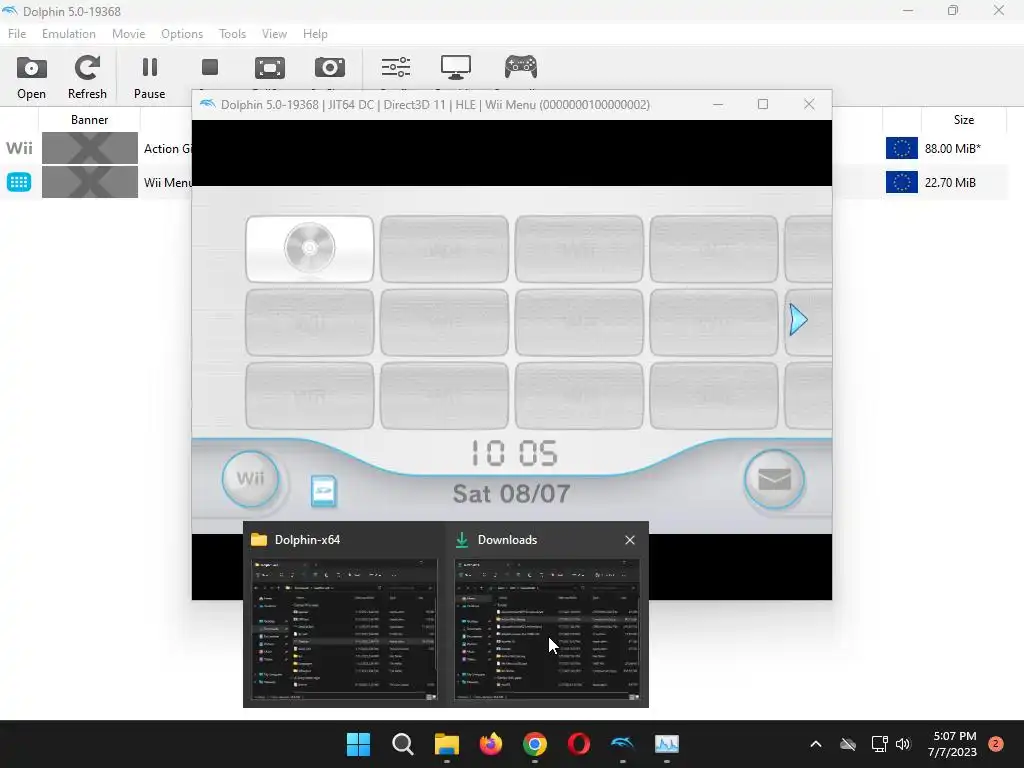Open the Help menu
Image resolution: width=1024 pixels, height=768 pixels.
click(315, 34)
